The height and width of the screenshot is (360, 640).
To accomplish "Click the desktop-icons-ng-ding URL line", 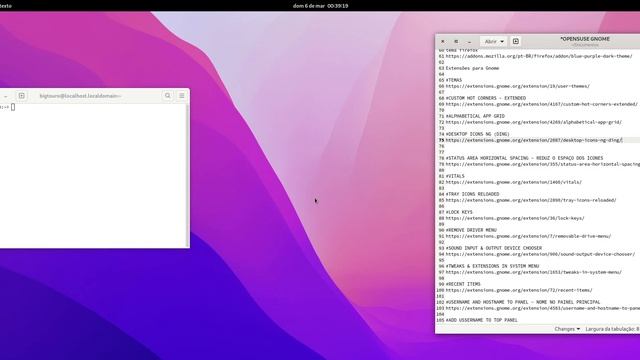I will pyautogui.click(x=534, y=140).
